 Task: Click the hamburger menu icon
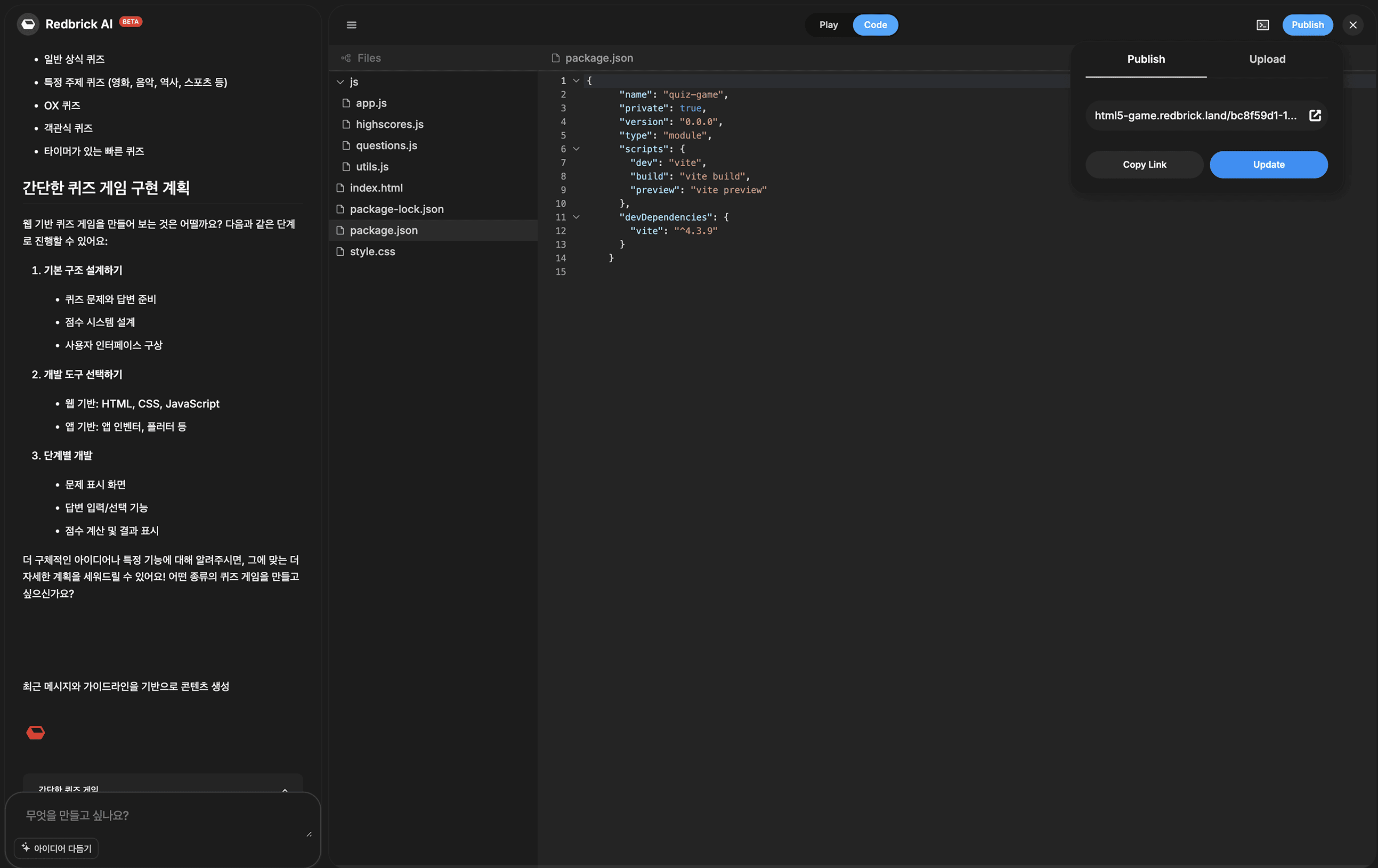[351, 25]
